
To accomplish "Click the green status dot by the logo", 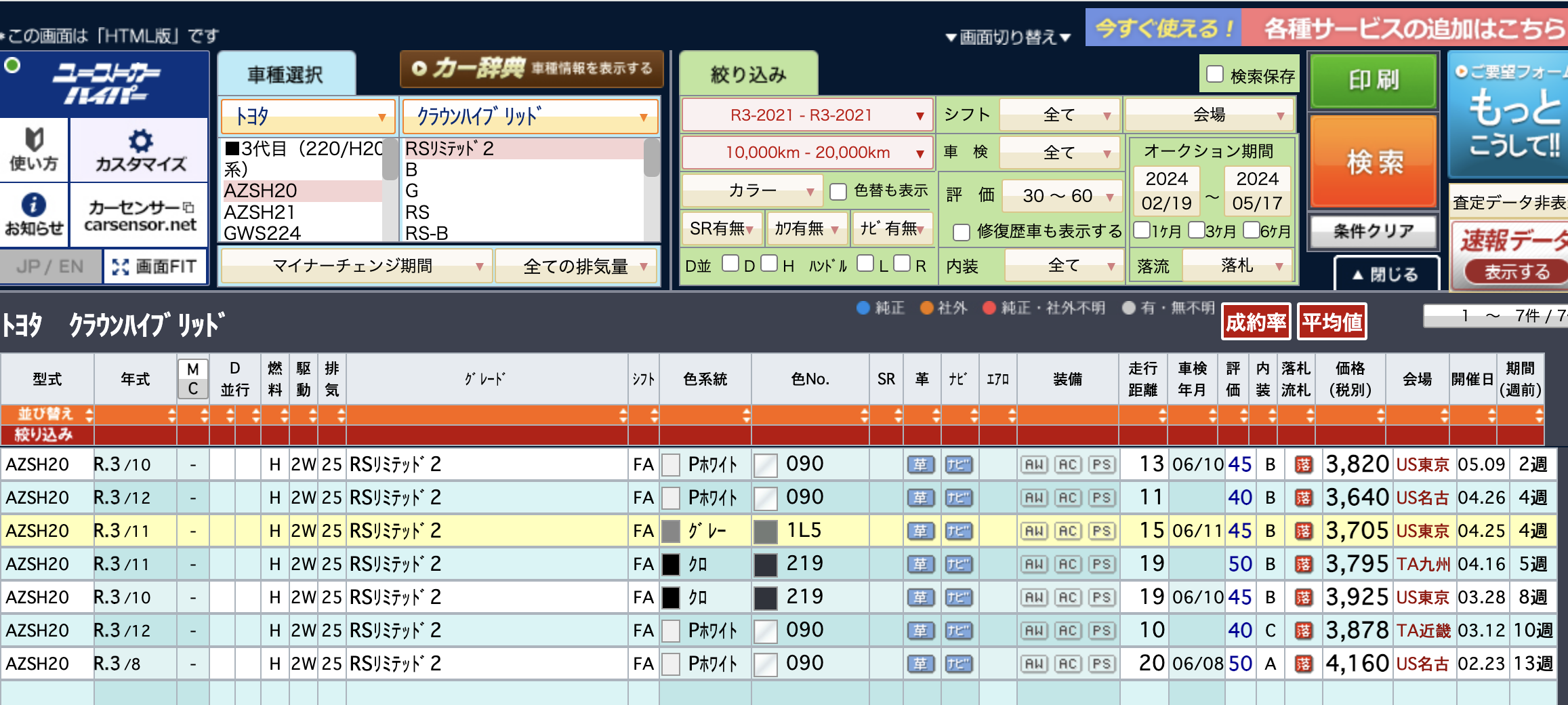I will pos(12,66).
